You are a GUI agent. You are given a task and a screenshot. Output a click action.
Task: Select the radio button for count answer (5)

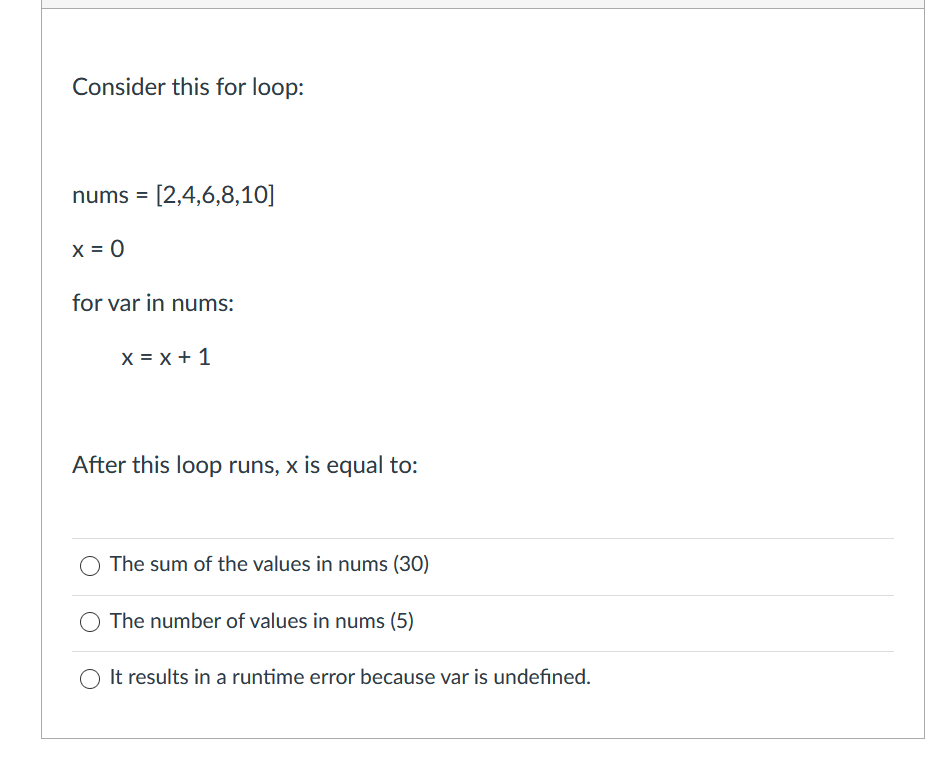[89, 622]
